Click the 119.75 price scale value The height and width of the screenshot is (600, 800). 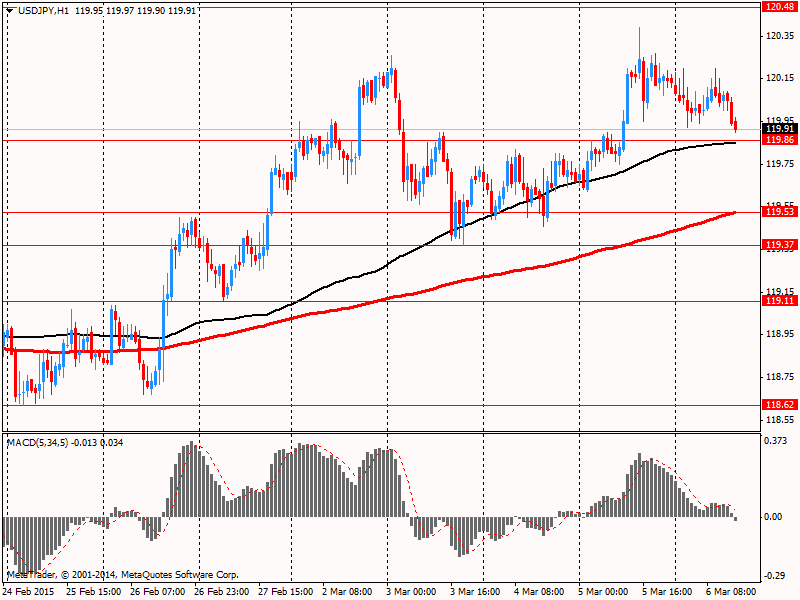click(780, 164)
